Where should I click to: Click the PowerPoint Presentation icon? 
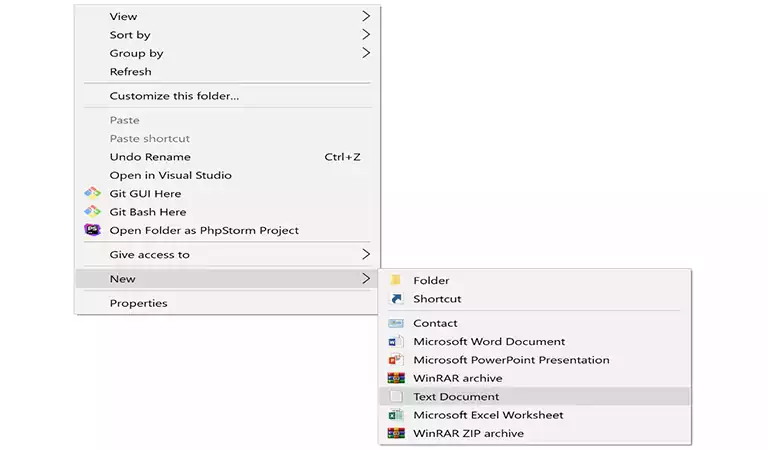tap(396, 360)
